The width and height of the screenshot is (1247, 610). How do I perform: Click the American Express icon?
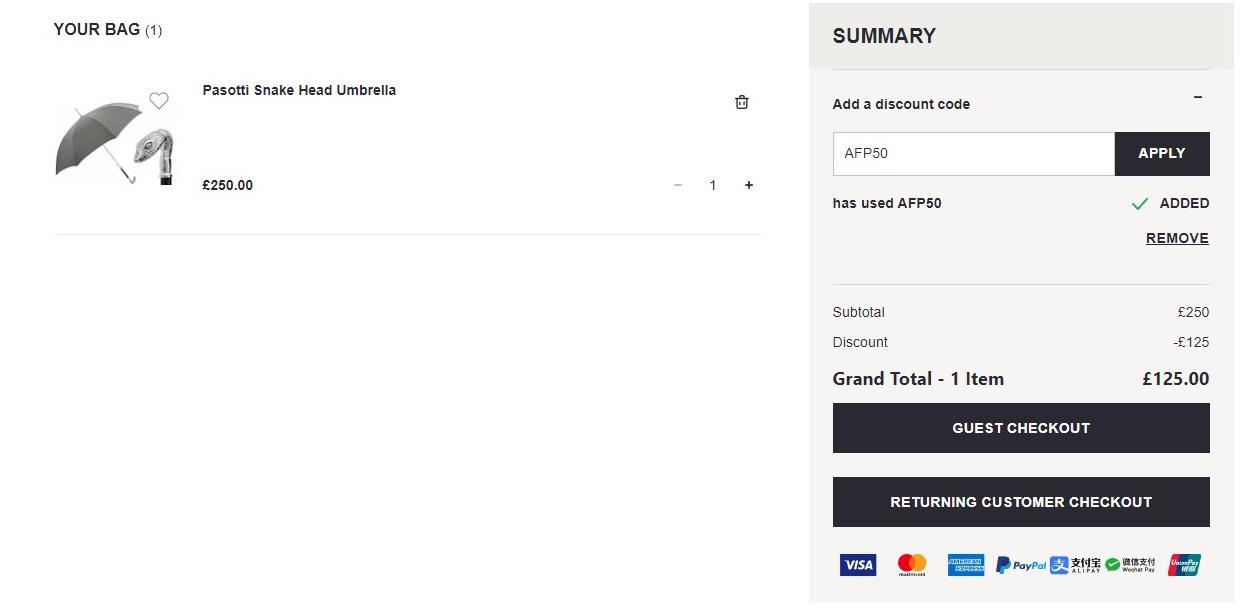966,565
